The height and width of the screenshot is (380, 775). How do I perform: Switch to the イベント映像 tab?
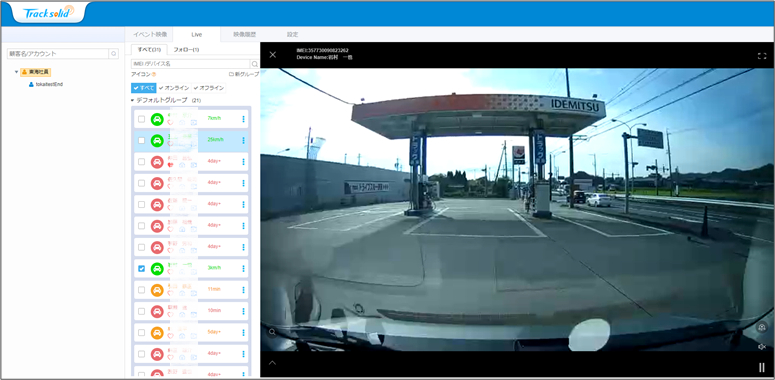[x=150, y=35]
